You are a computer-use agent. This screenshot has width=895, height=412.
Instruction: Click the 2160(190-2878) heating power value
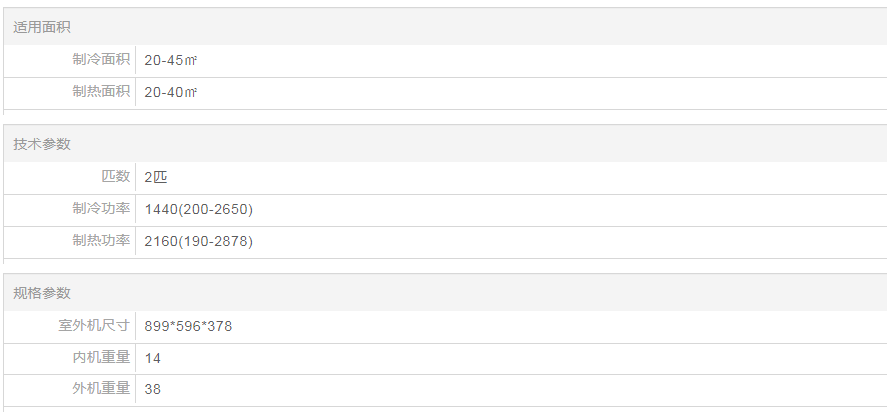pyautogui.click(x=198, y=242)
